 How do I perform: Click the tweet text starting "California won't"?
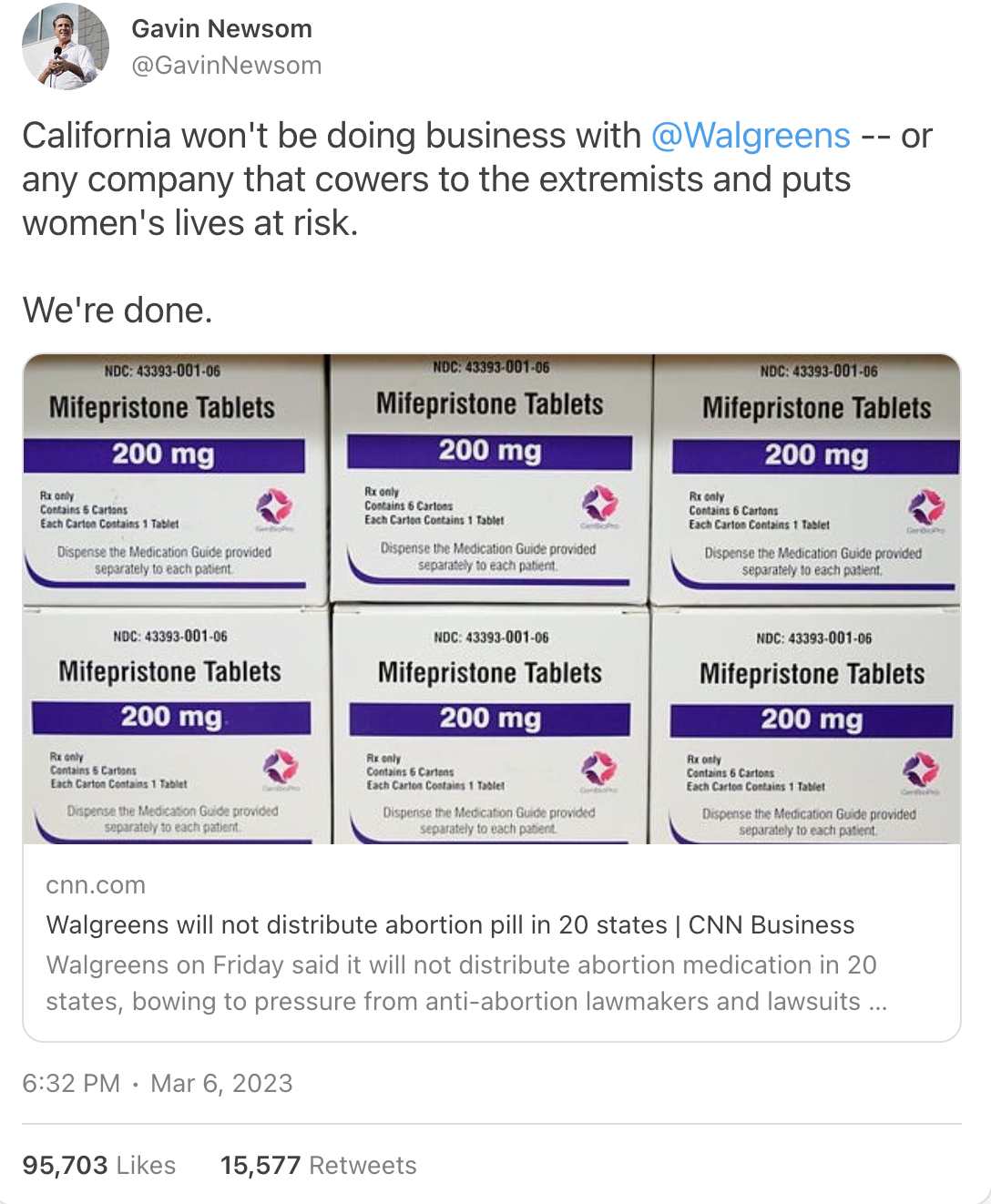[477, 179]
